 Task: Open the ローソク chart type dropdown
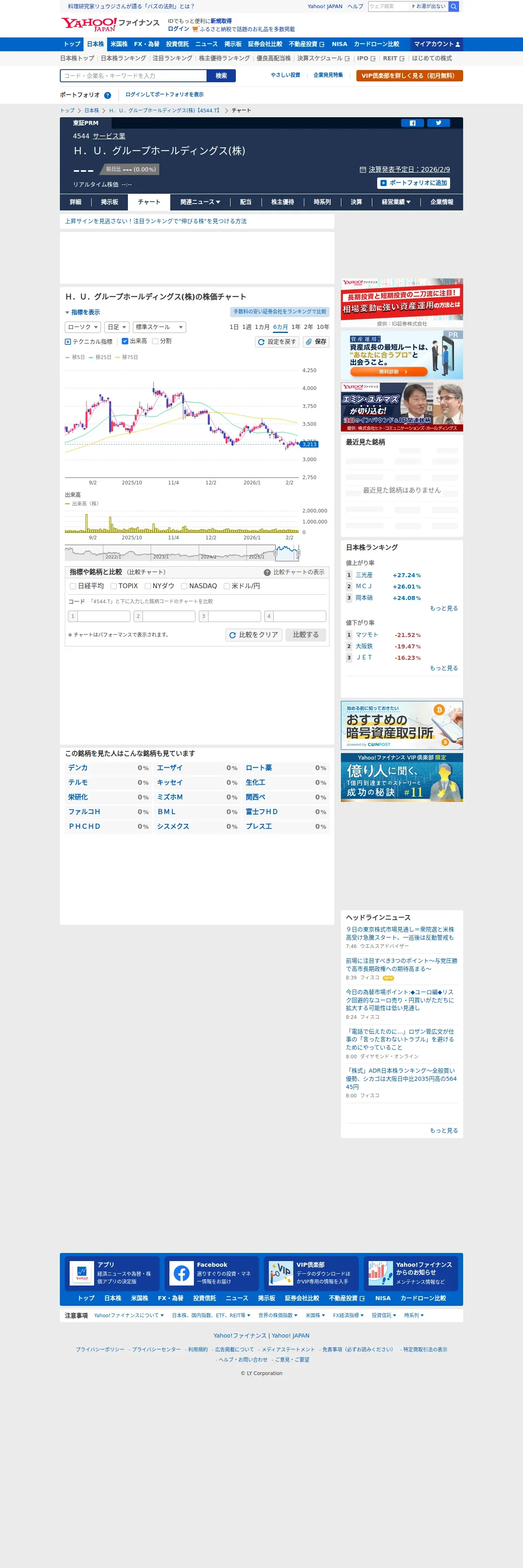pyautogui.click(x=83, y=327)
